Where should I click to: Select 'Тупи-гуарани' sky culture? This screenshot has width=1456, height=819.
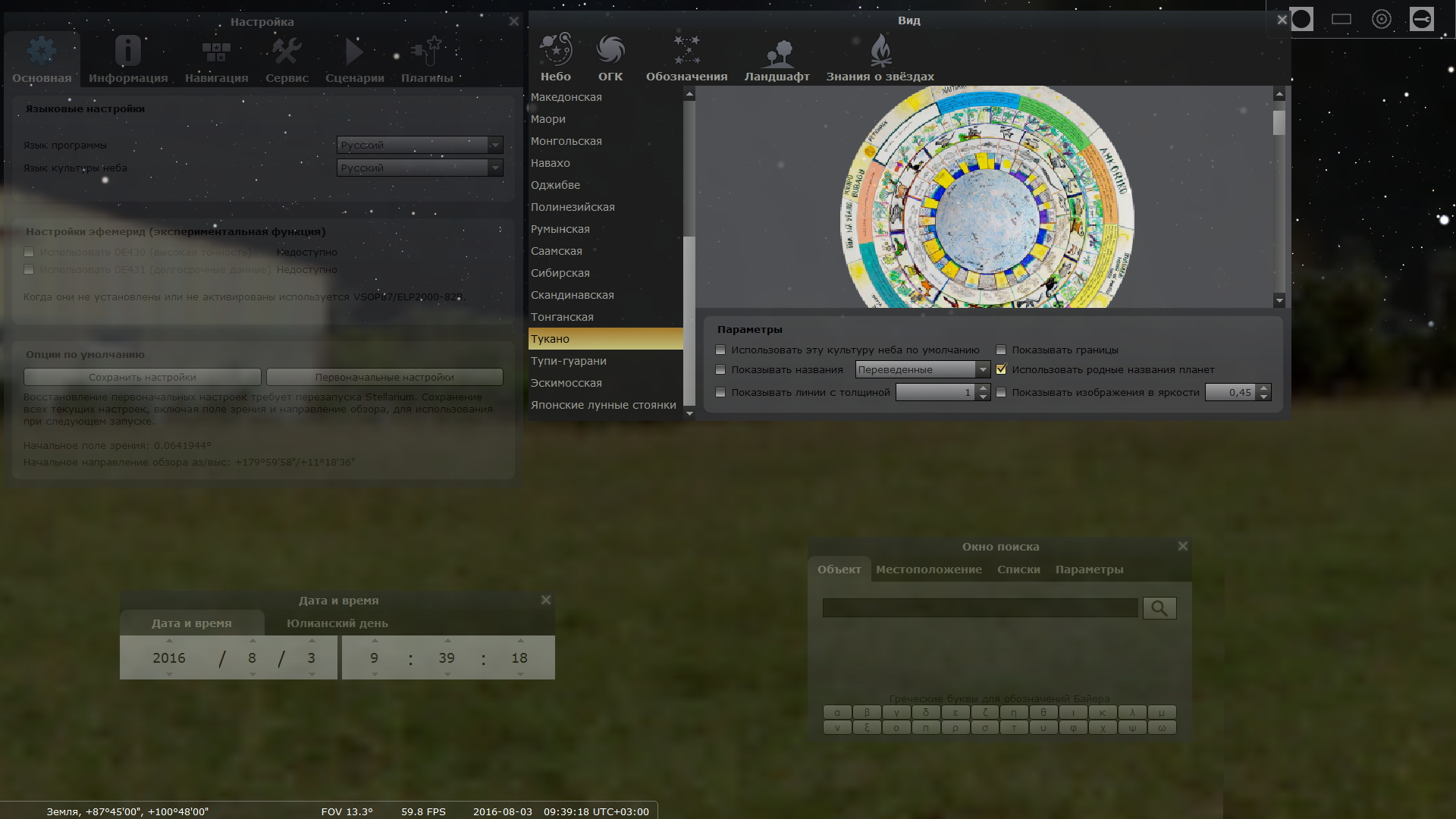pos(605,361)
